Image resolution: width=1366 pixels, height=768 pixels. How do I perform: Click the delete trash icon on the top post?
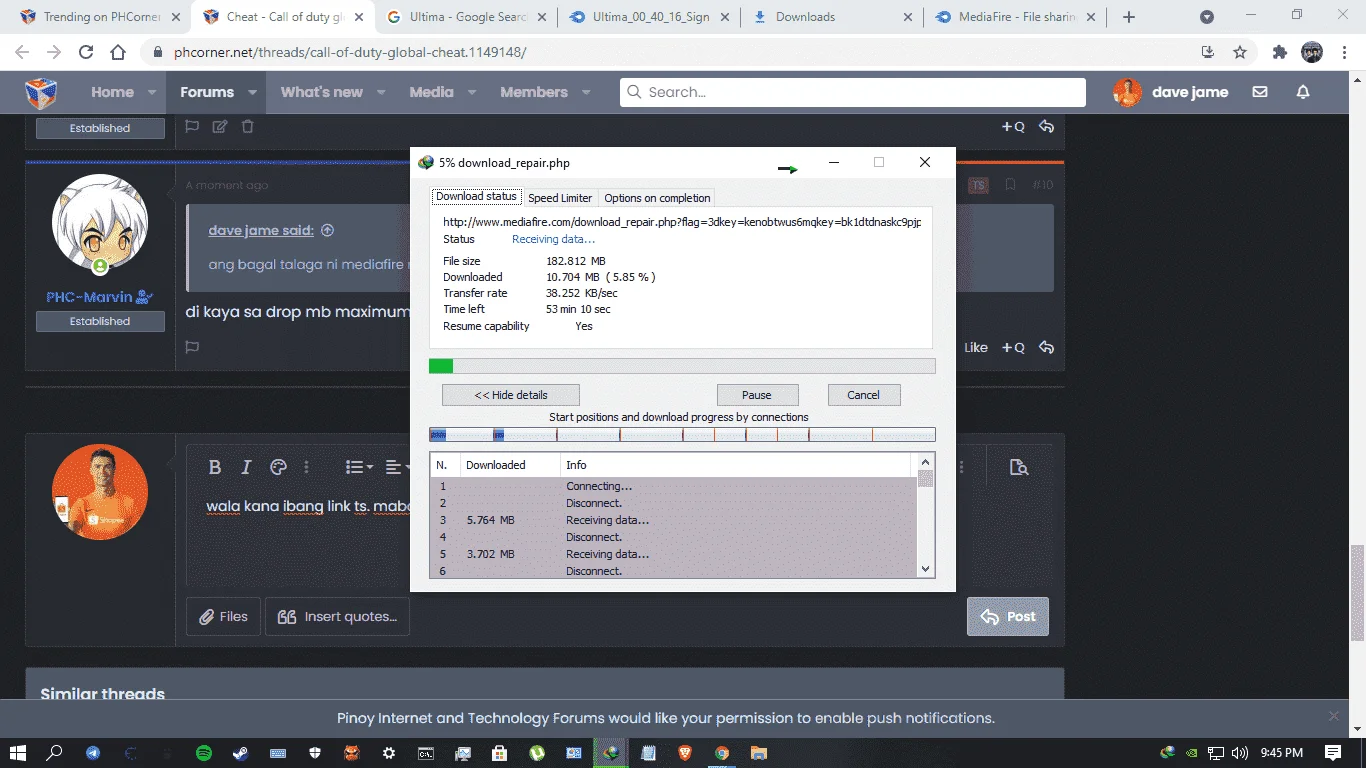pyautogui.click(x=248, y=127)
